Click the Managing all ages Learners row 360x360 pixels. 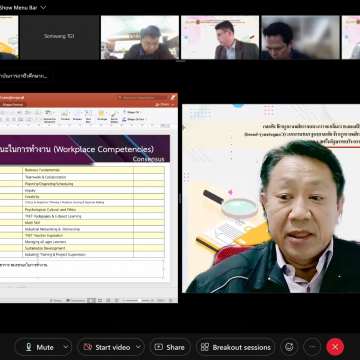(x=82, y=242)
